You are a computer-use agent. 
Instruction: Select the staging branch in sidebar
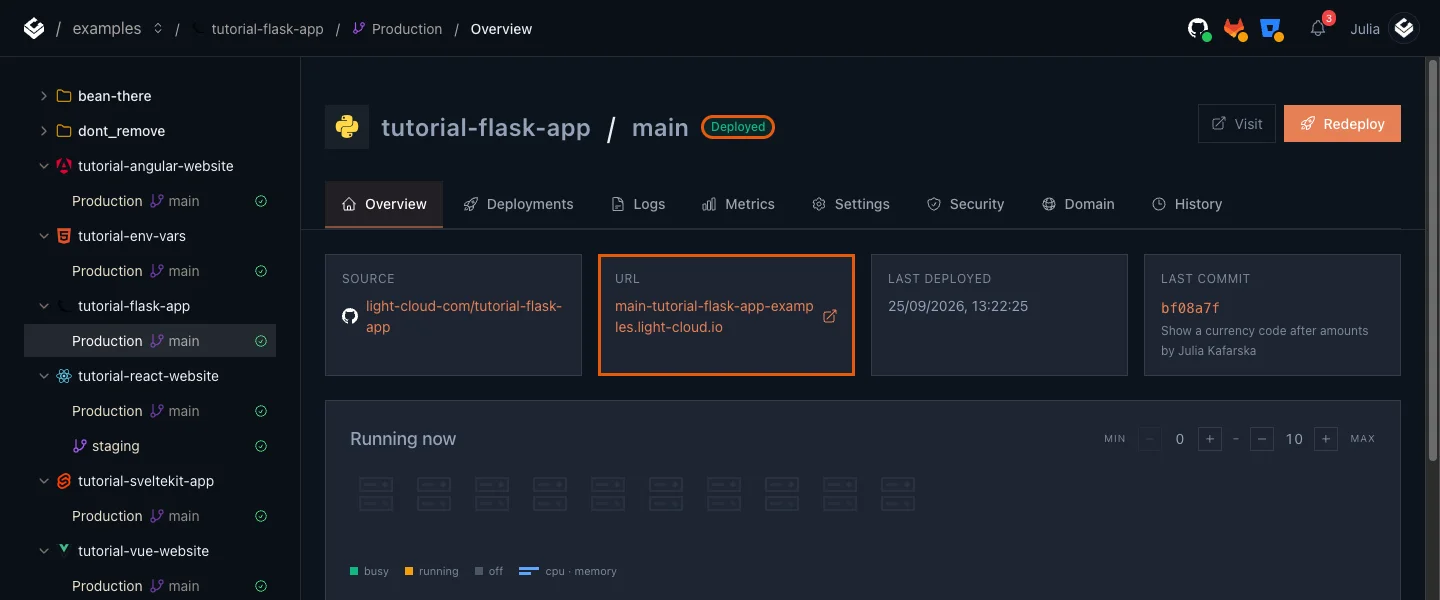point(150,446)
